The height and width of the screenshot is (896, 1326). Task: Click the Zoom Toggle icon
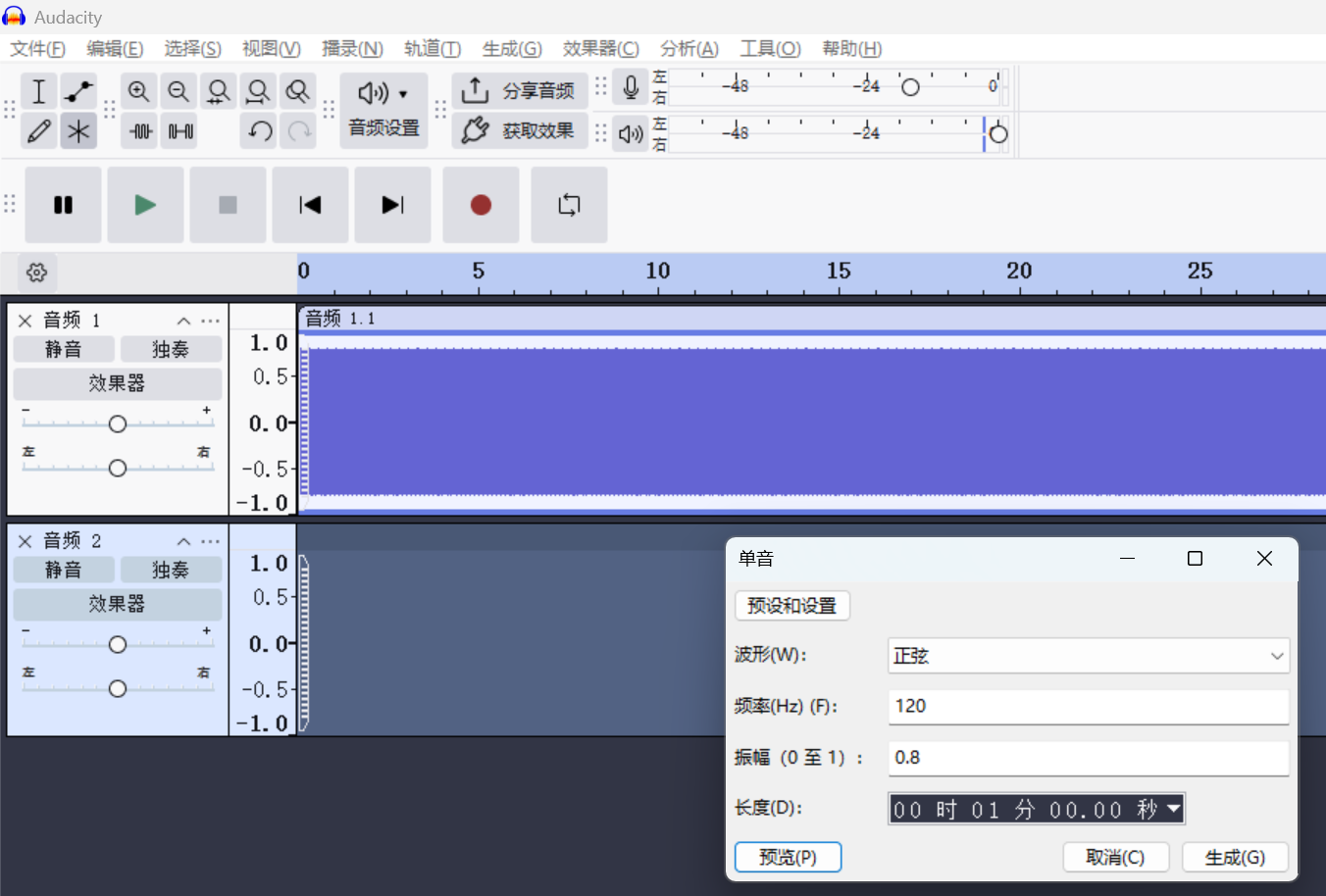click(x=297, y=91)
